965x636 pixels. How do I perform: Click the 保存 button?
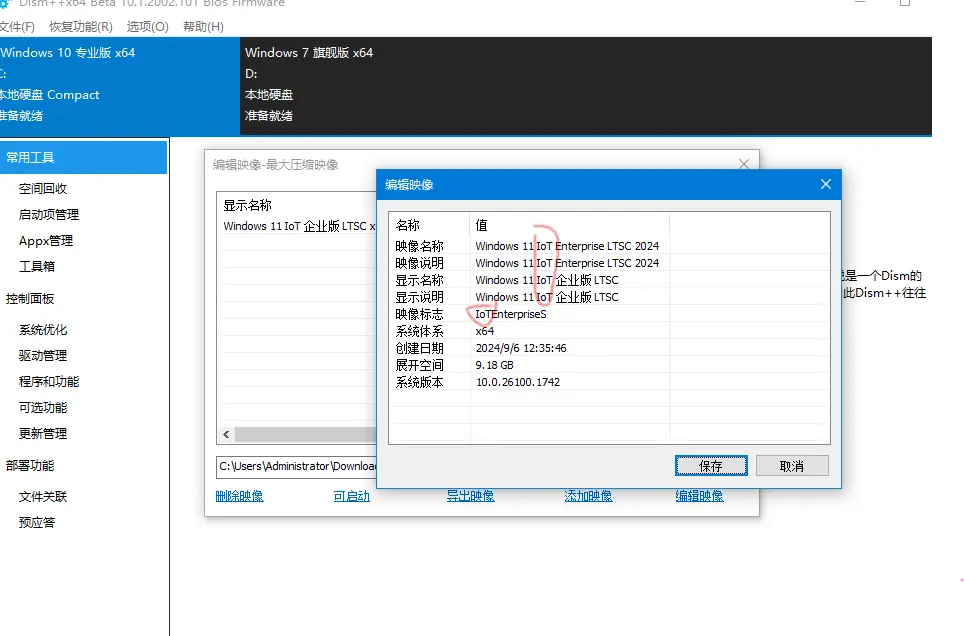coord(711,466)
